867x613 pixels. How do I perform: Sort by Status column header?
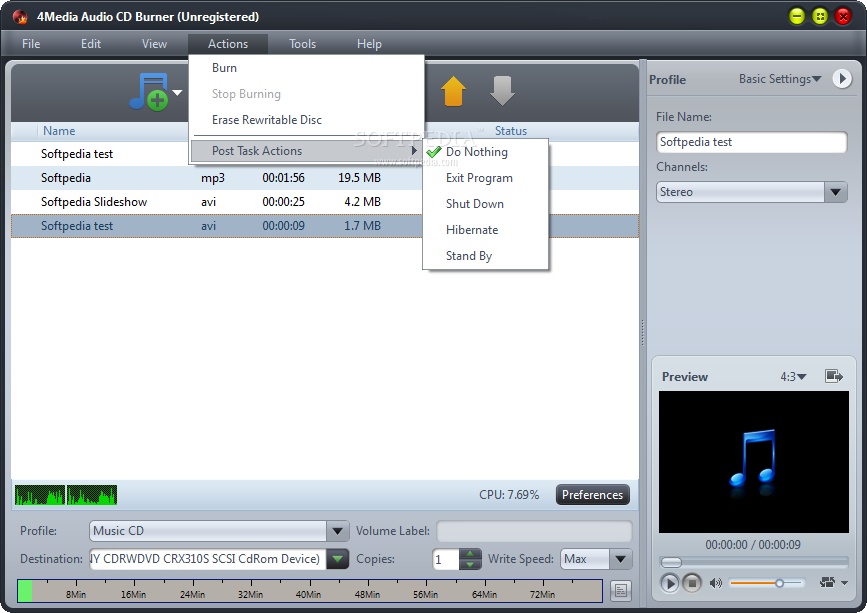pyautogui.click(x=510, y=131)
